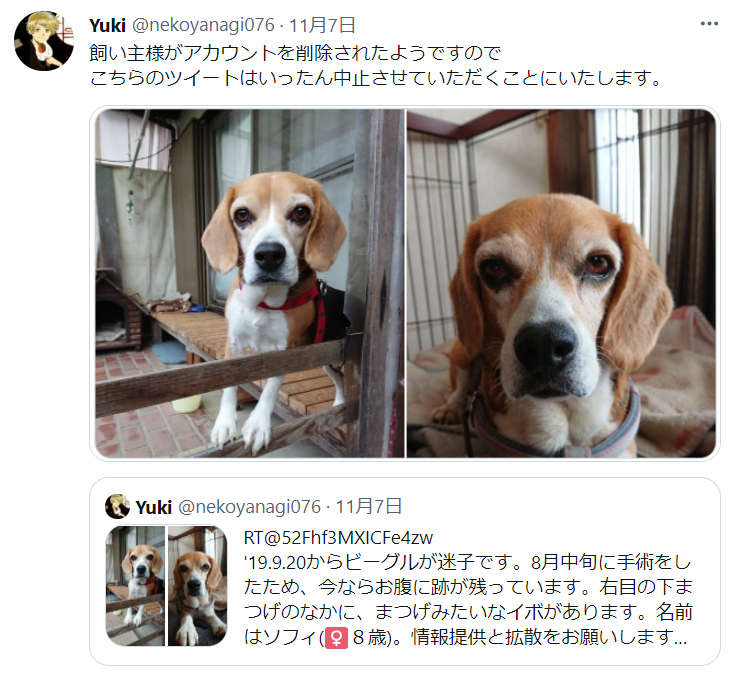Open the quoted tweet about lost beagle
739x679 pixels.
coord(405,572)
